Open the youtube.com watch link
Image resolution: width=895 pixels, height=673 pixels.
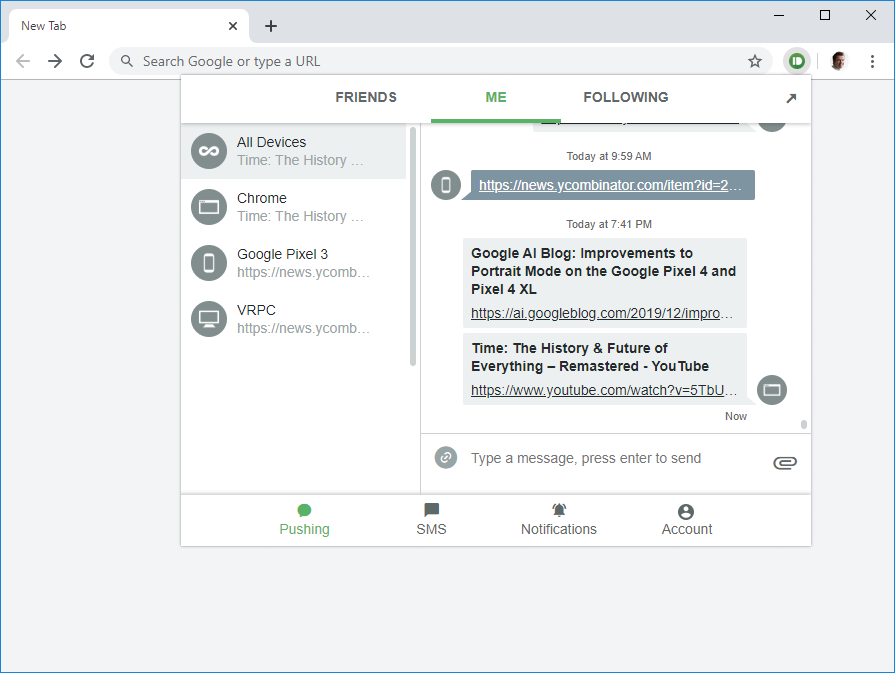coord(604,390)
